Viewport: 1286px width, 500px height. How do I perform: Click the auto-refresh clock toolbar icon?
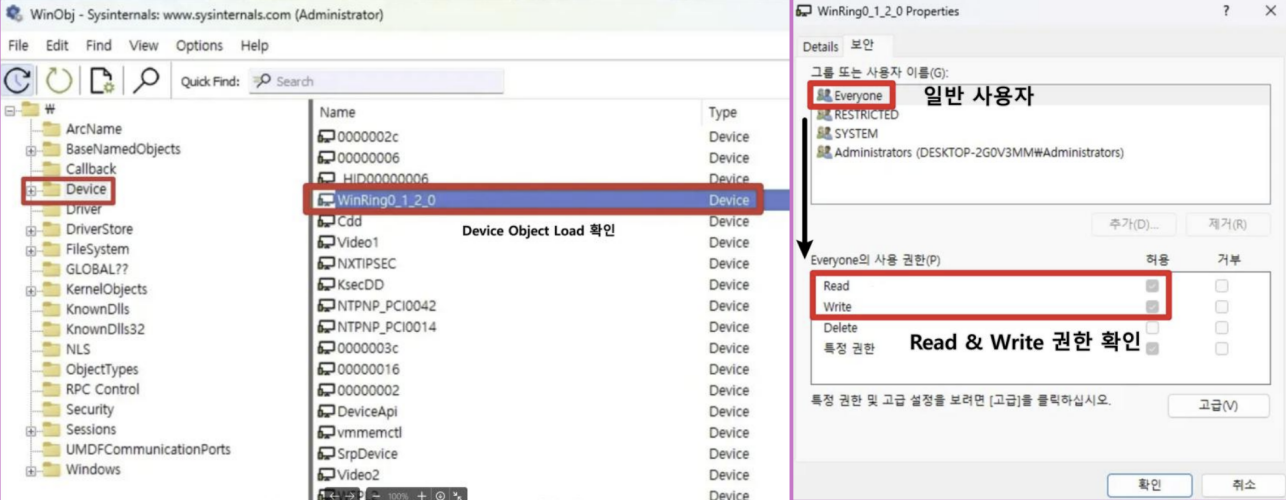[18, 81]
